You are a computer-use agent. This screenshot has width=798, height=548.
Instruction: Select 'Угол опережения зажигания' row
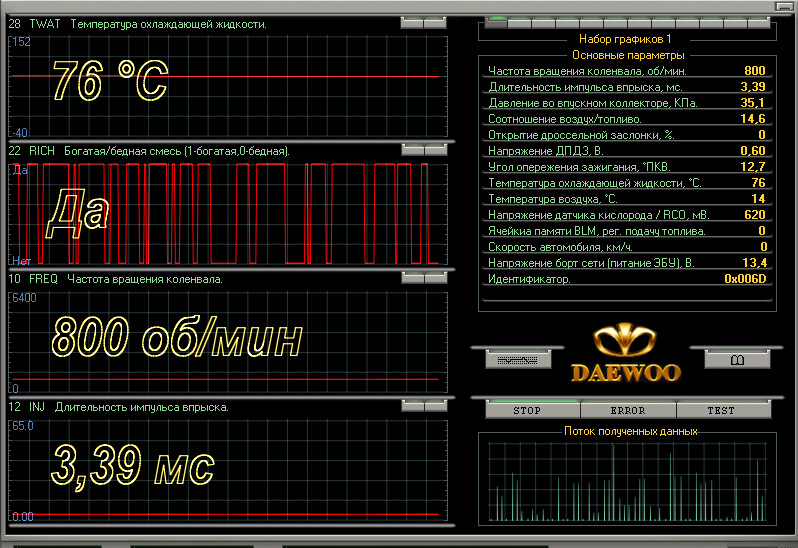627,167
